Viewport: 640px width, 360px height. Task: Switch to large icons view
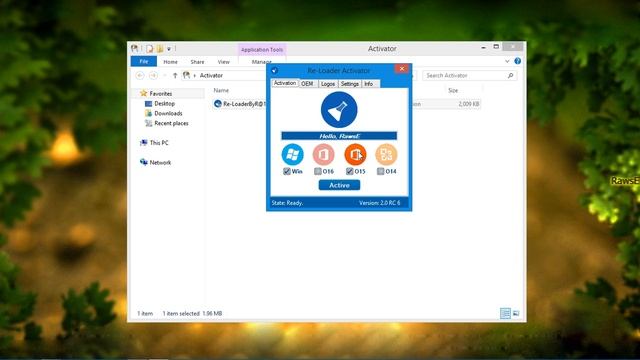tap(516, 313)
